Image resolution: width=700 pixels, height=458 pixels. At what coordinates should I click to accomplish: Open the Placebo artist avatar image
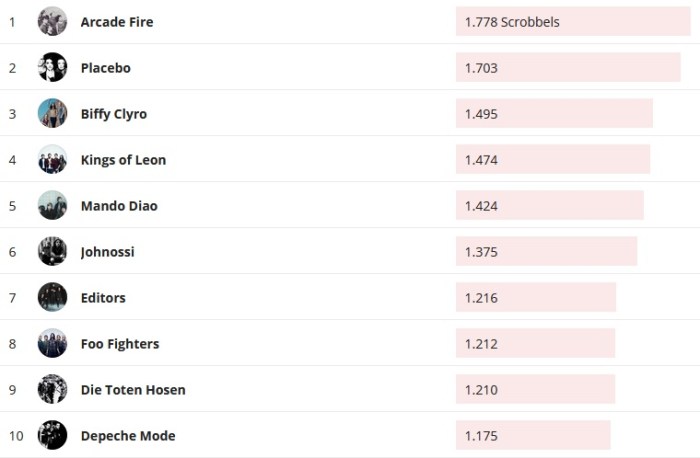pyautogui.click(x=52, y=67)
